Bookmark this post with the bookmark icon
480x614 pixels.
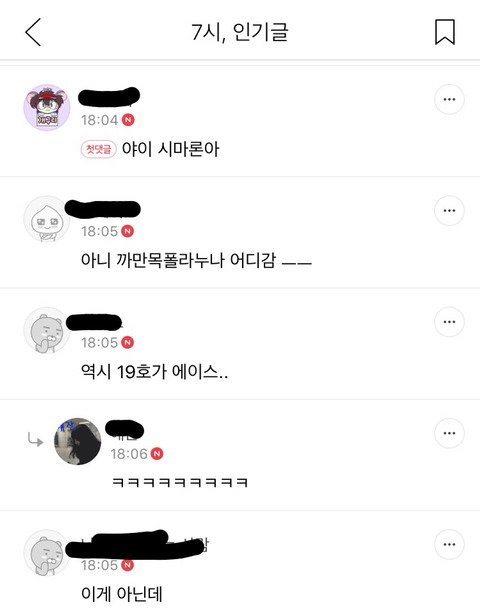click(x=445, y=32)
